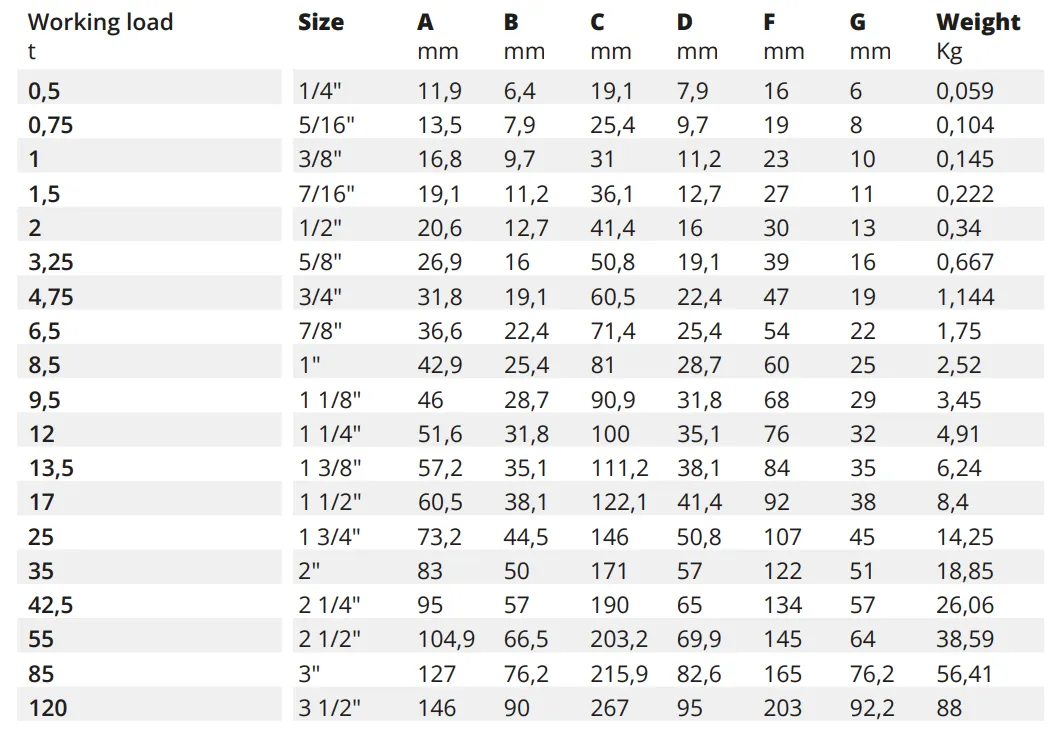Select the A column header

point(426,22)
